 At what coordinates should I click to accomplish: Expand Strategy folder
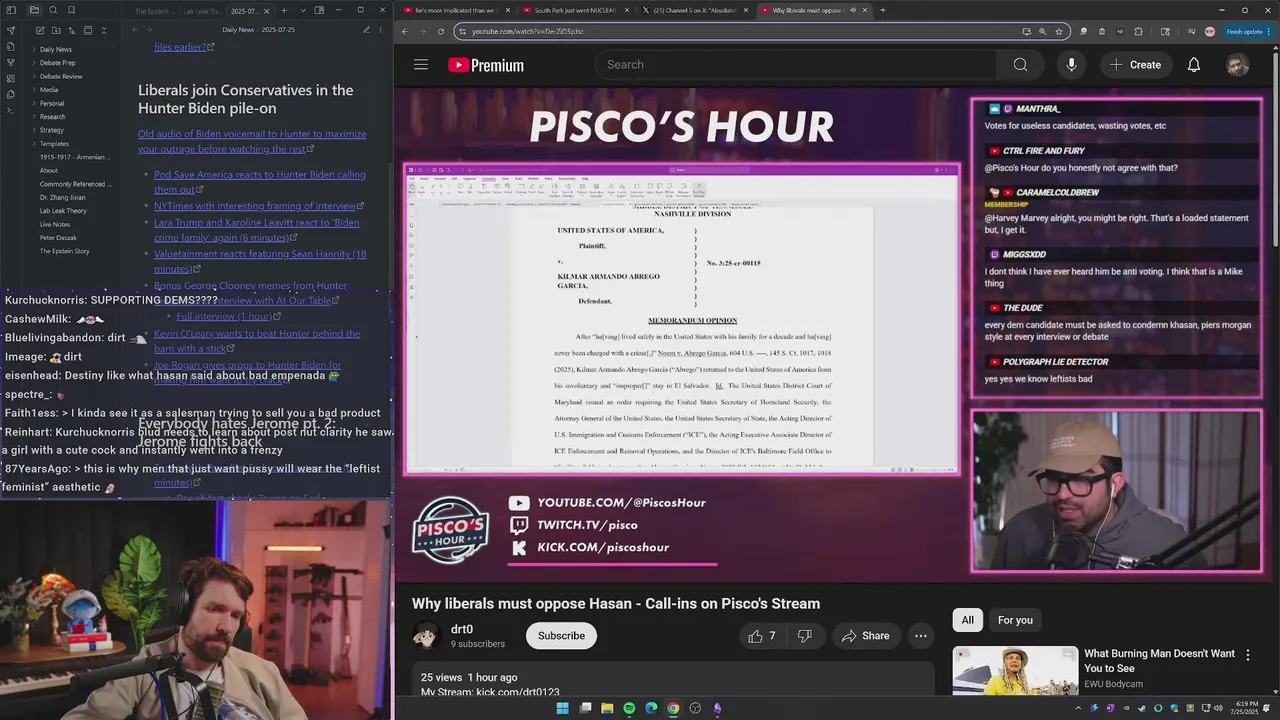point(51,130)
